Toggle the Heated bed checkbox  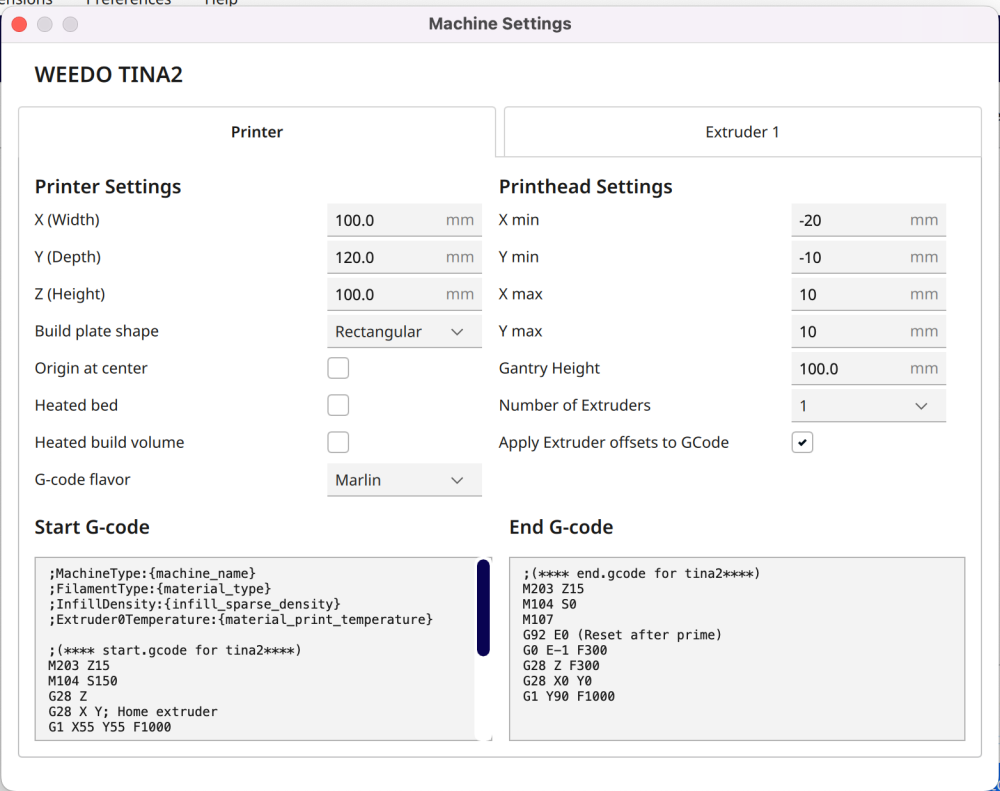[x=338, y=405]
